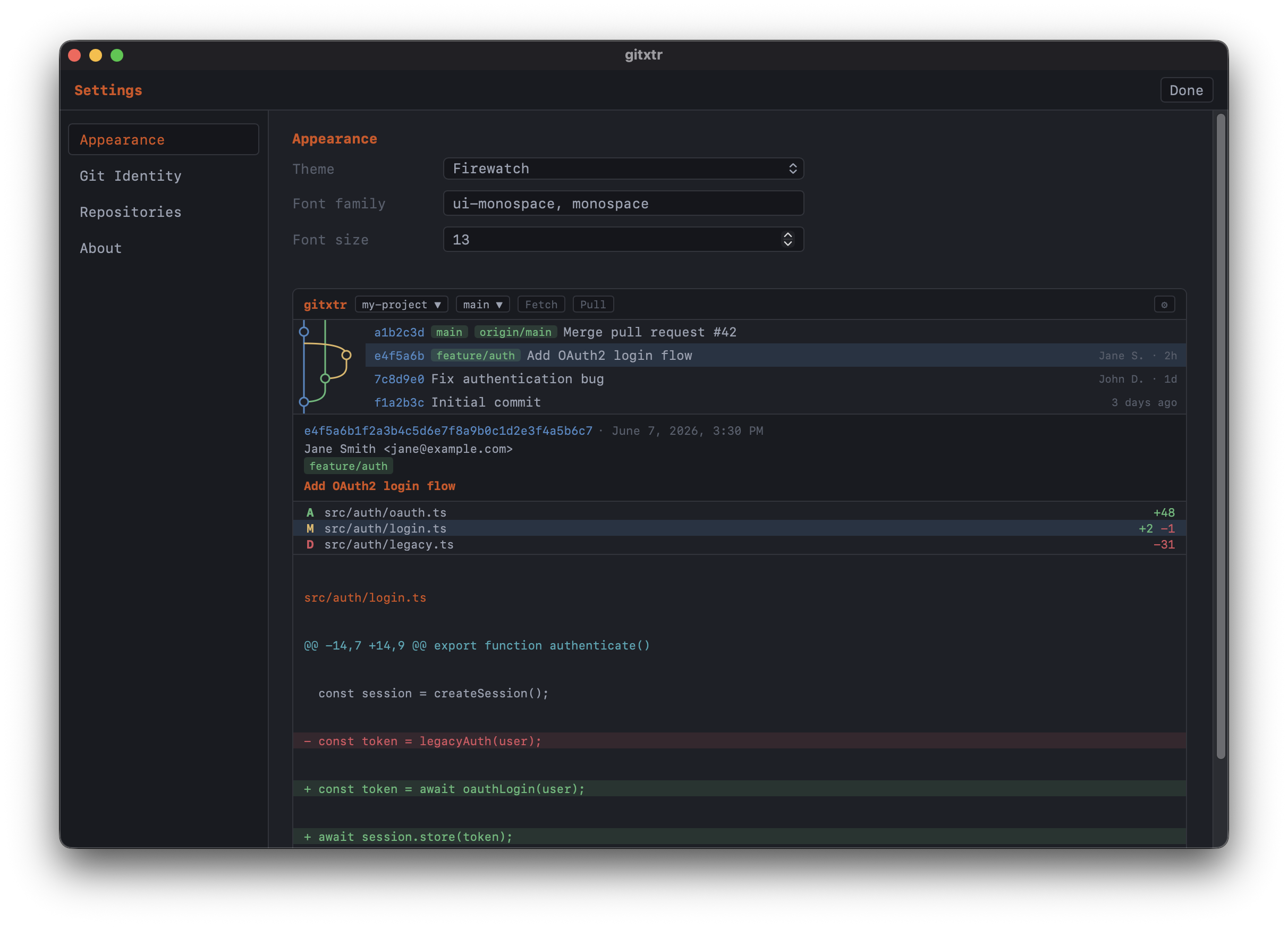Click the John D. · 1d author label

pyautogui.click(x=1138, y=379)
